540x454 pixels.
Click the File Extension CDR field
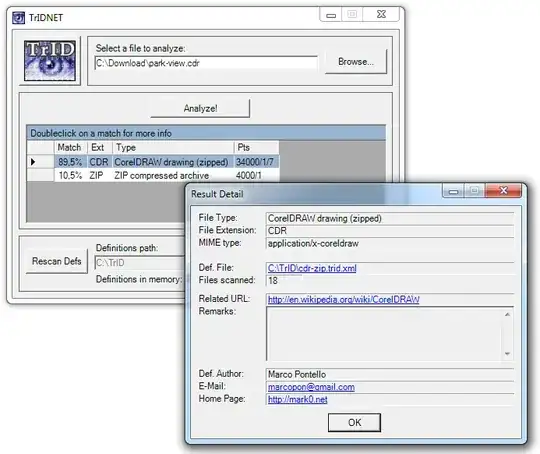point(390,231)
